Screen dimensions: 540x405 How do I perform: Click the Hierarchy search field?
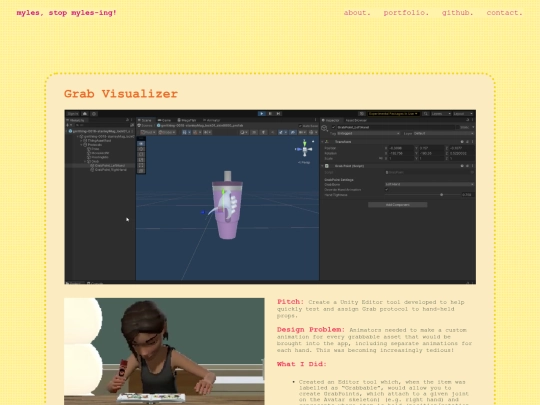(x=102, y=125)
